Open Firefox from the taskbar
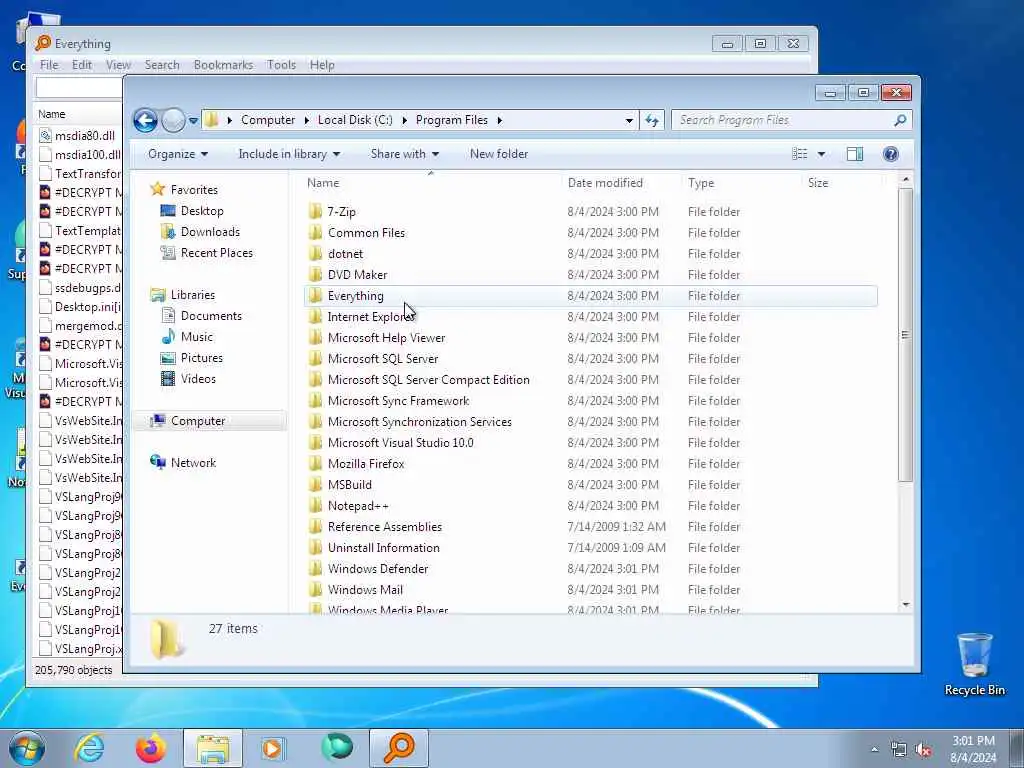This screenshot has width=1024, height=768. pyautogui.click(x=151, y=748)
